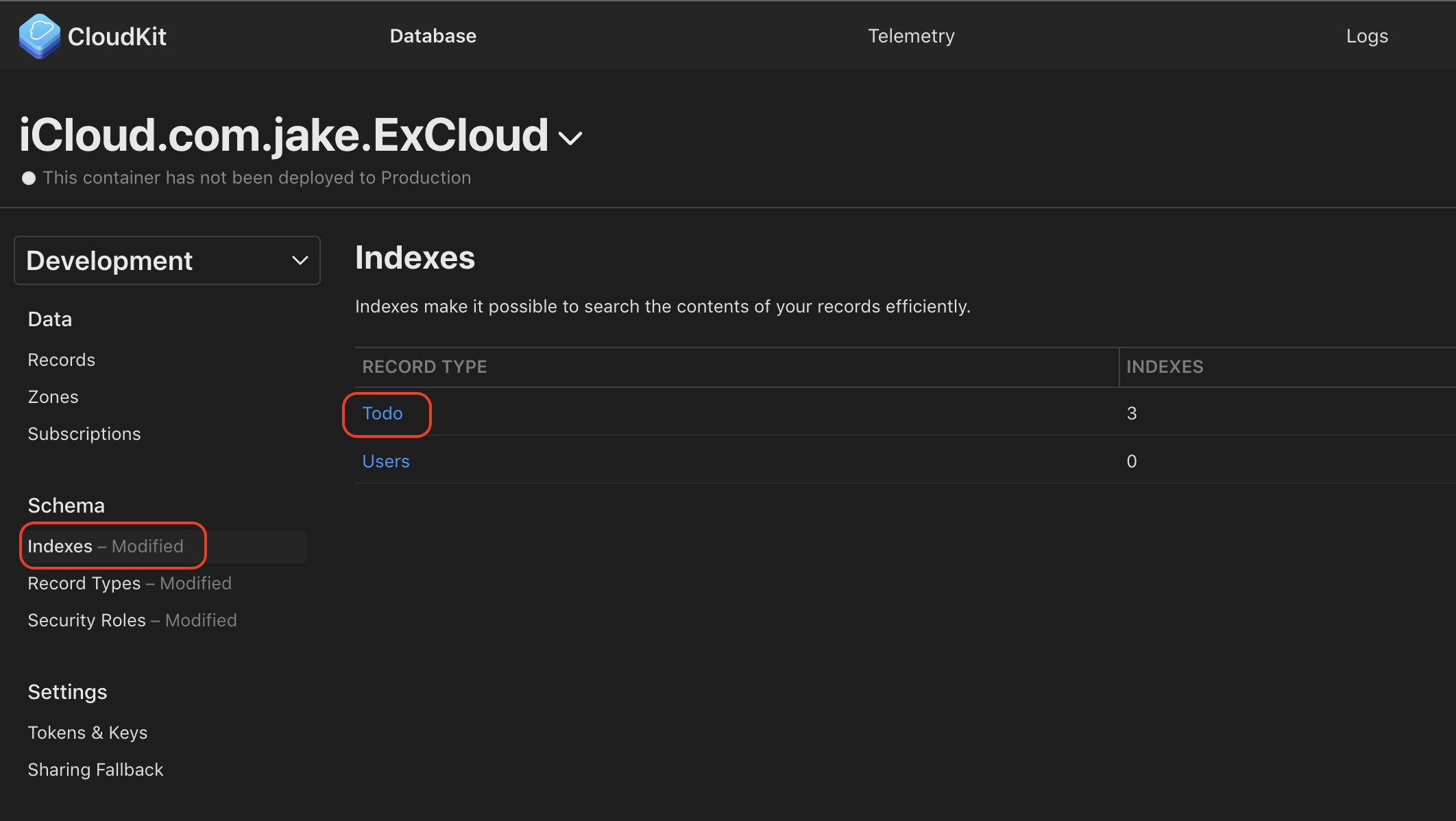Select Indexes under Schema
This screenshot has height=821, width=1456.
pos(60,546)
